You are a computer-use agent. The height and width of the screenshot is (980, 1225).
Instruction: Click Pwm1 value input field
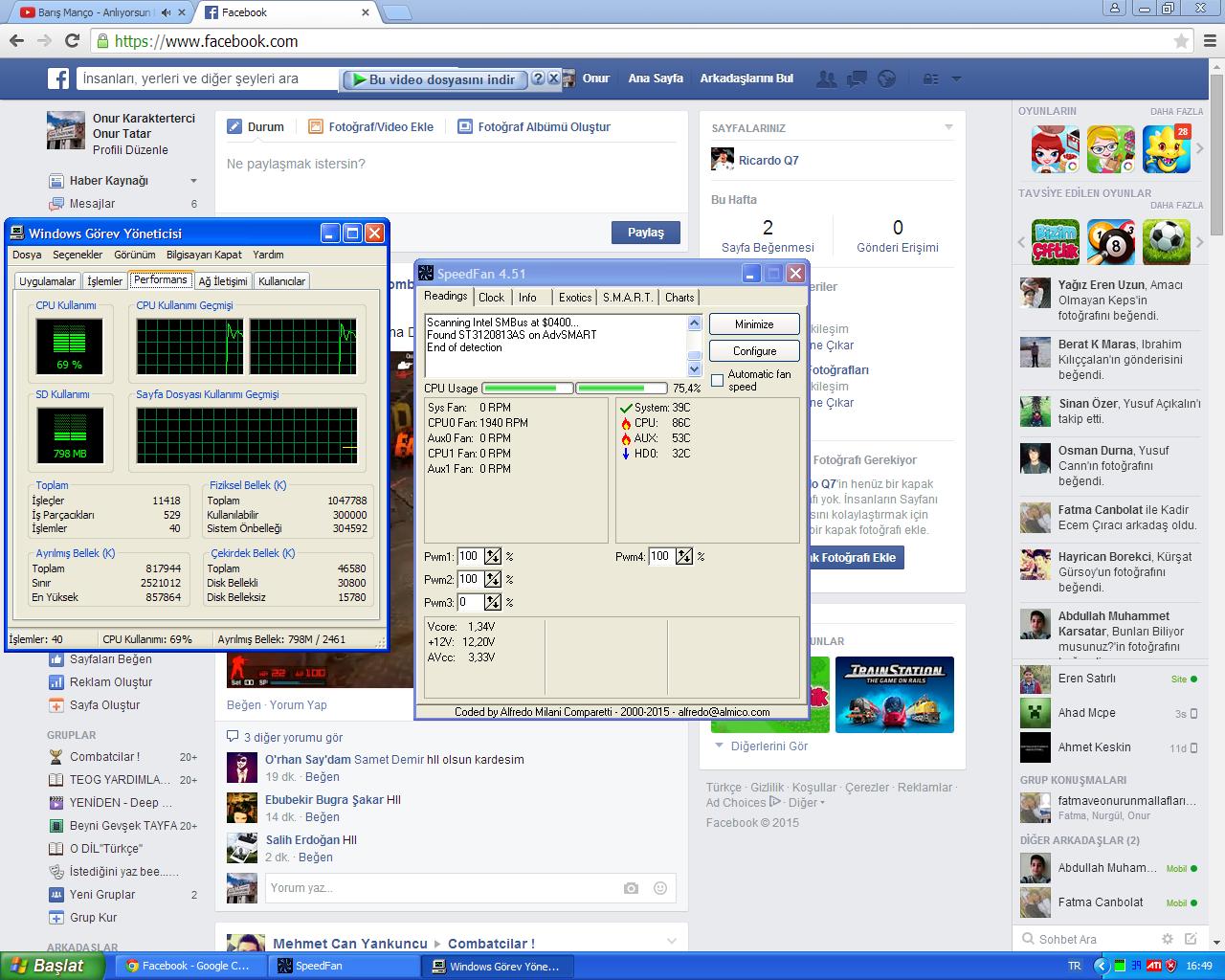tap(470, 556)
